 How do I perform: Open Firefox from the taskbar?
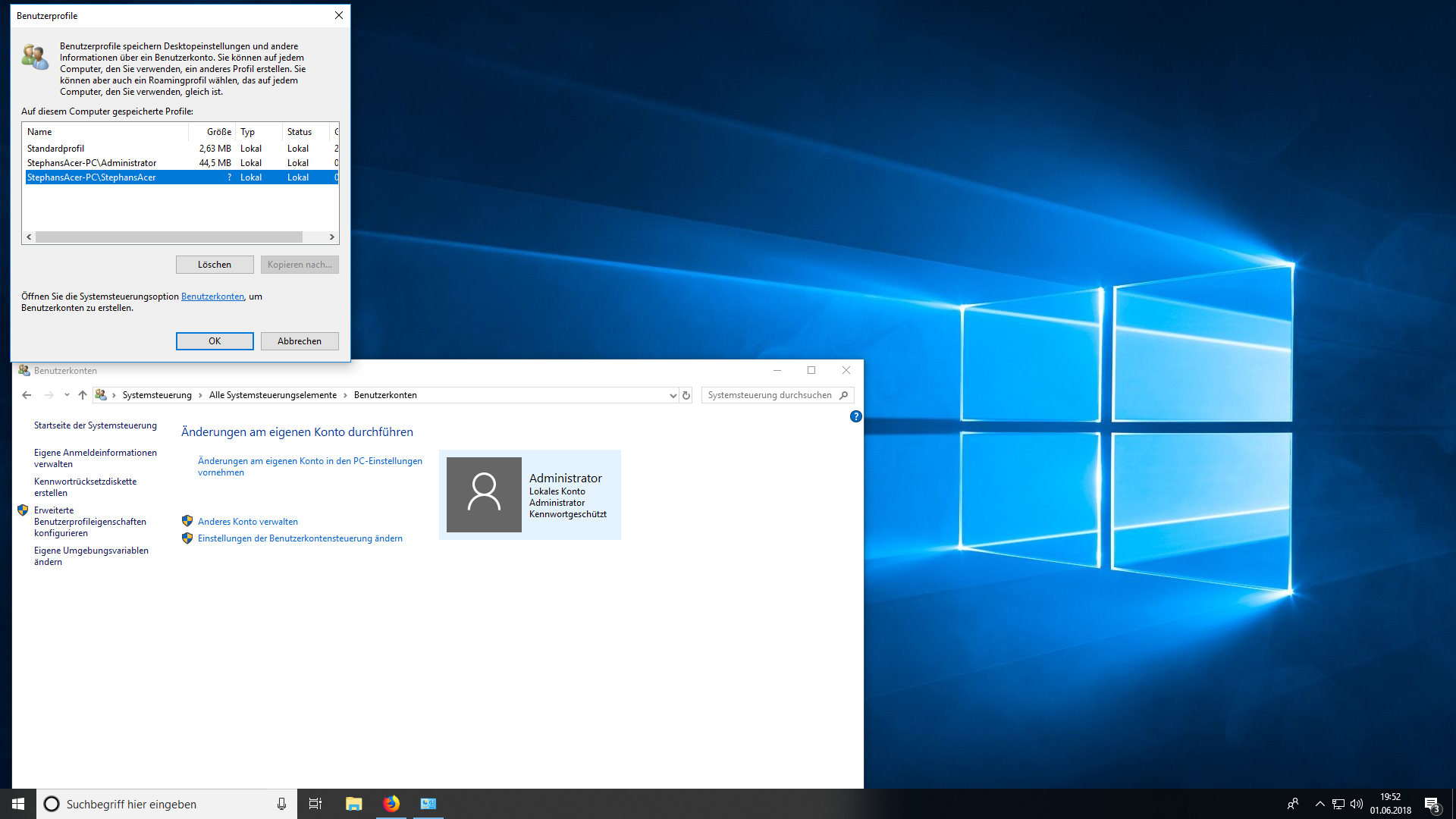coord(391,804)
